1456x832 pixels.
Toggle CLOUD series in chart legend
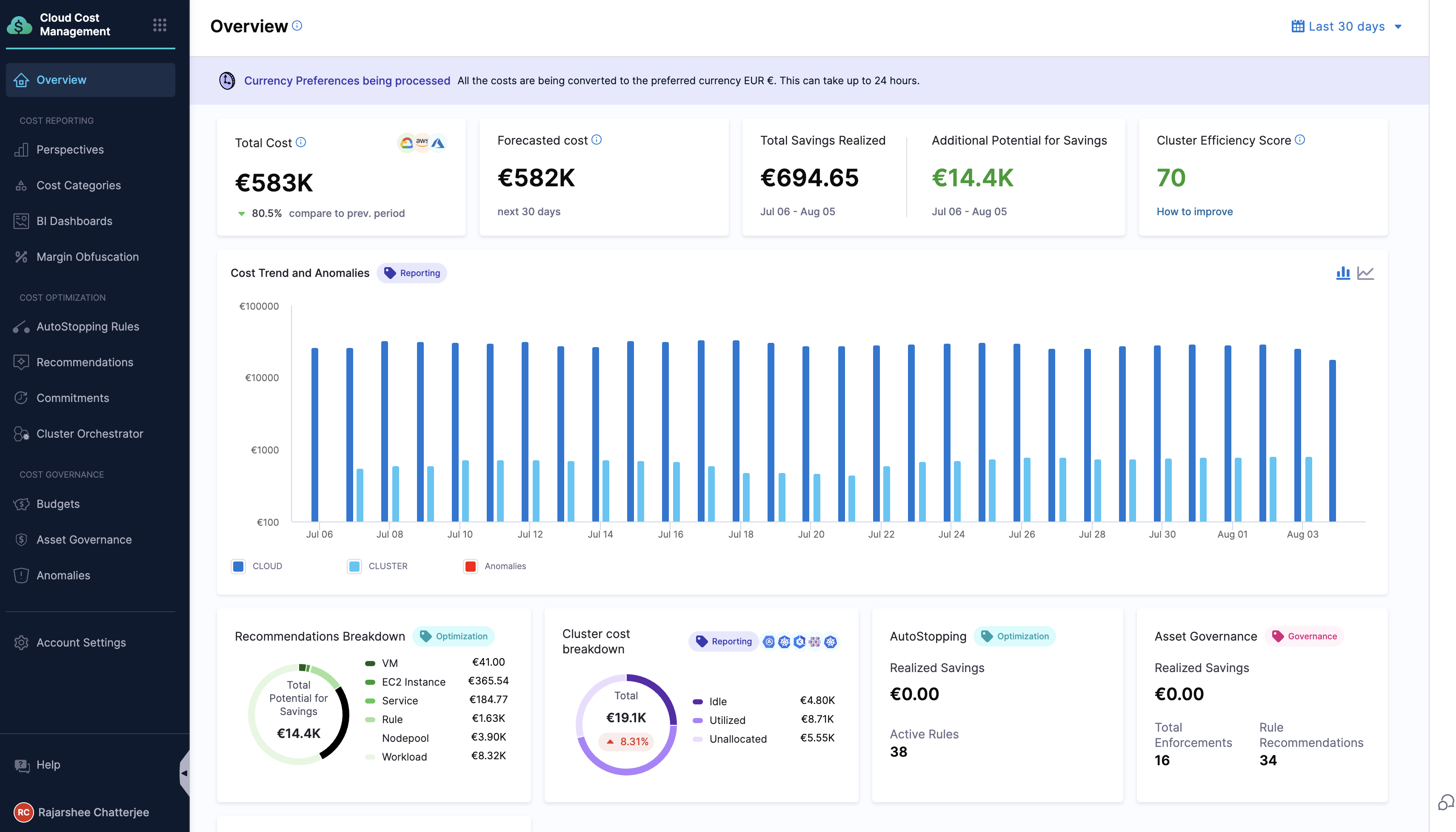(x=239, y=566)
